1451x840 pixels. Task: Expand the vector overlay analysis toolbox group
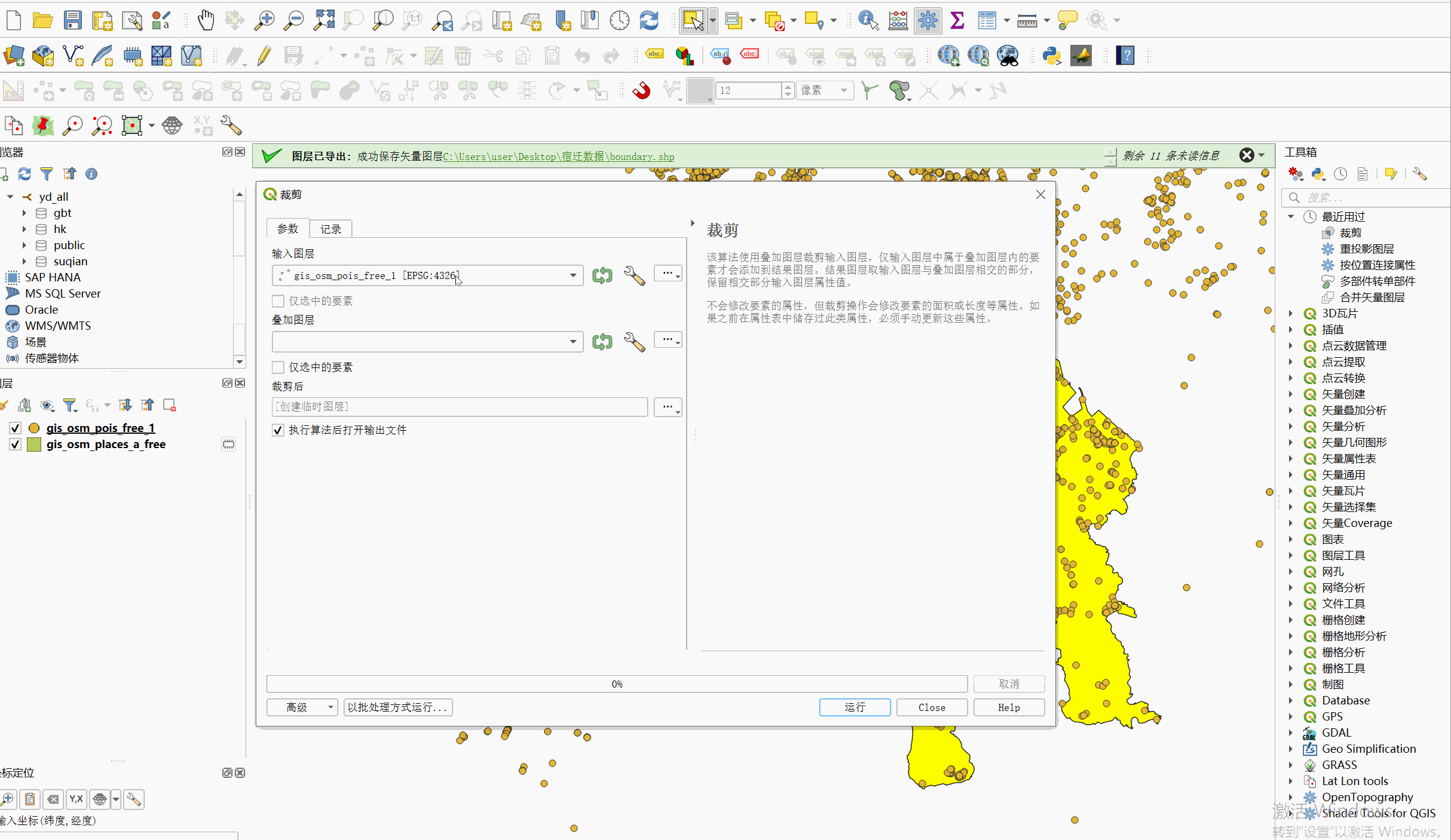pyautogui.click(x=1291, y=410)
